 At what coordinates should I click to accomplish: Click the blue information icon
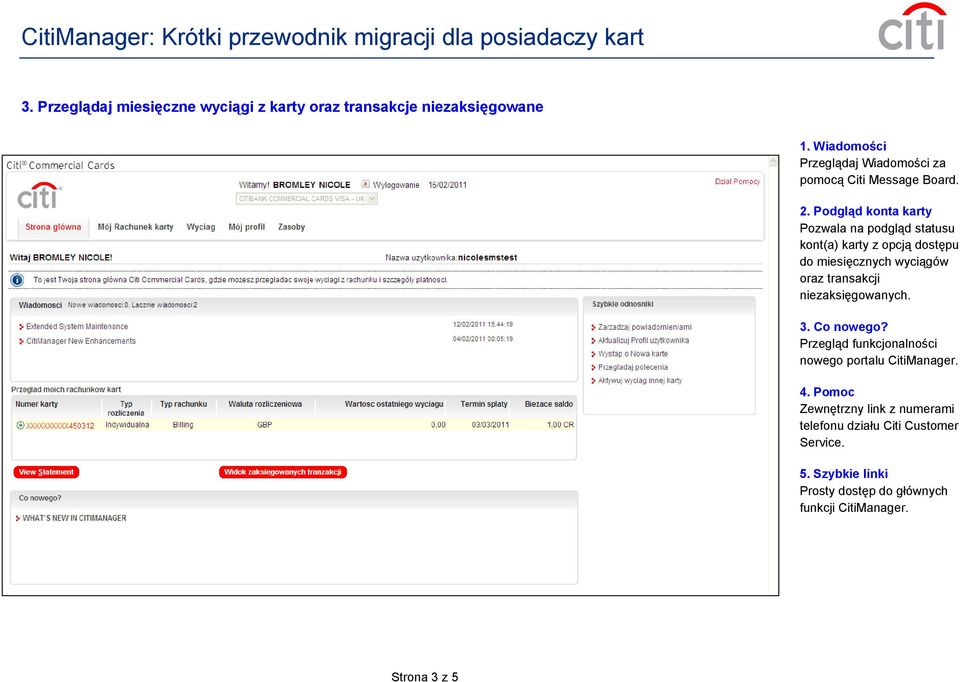pos(17,280)
